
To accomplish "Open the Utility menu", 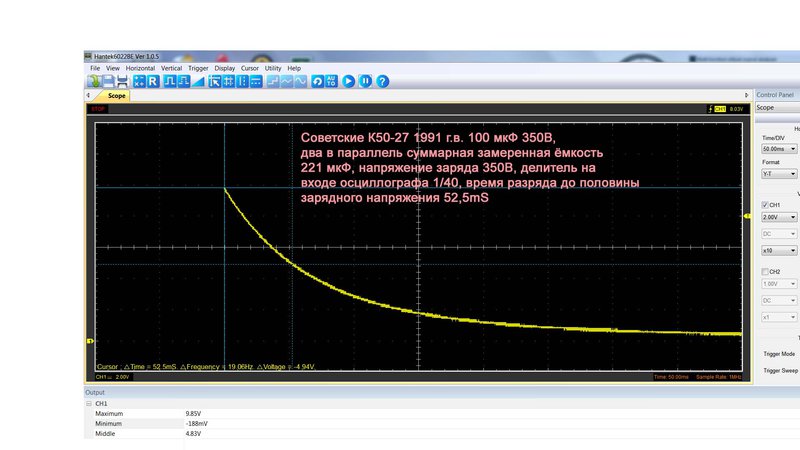I will coord(273,68).
